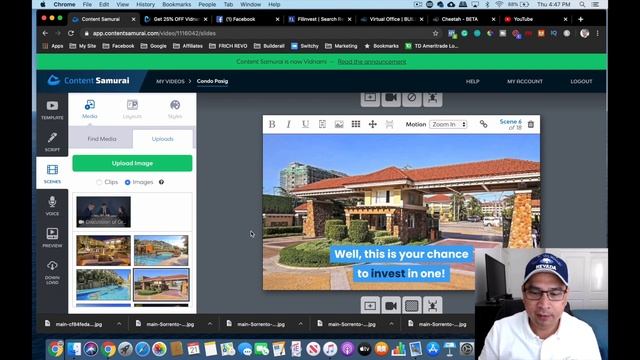Select the Find Media tab

pos(102,139)
